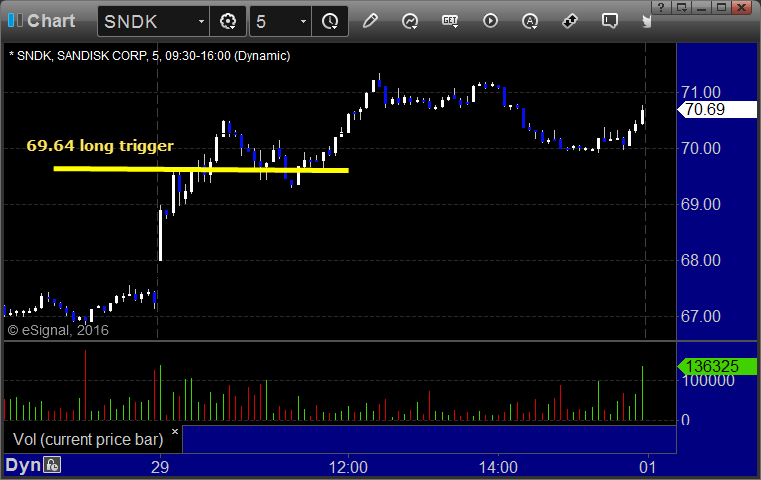761x480 pixels.
Task: Click the bar replay play button
Action: pyautogui.click(x=490, y=21)
